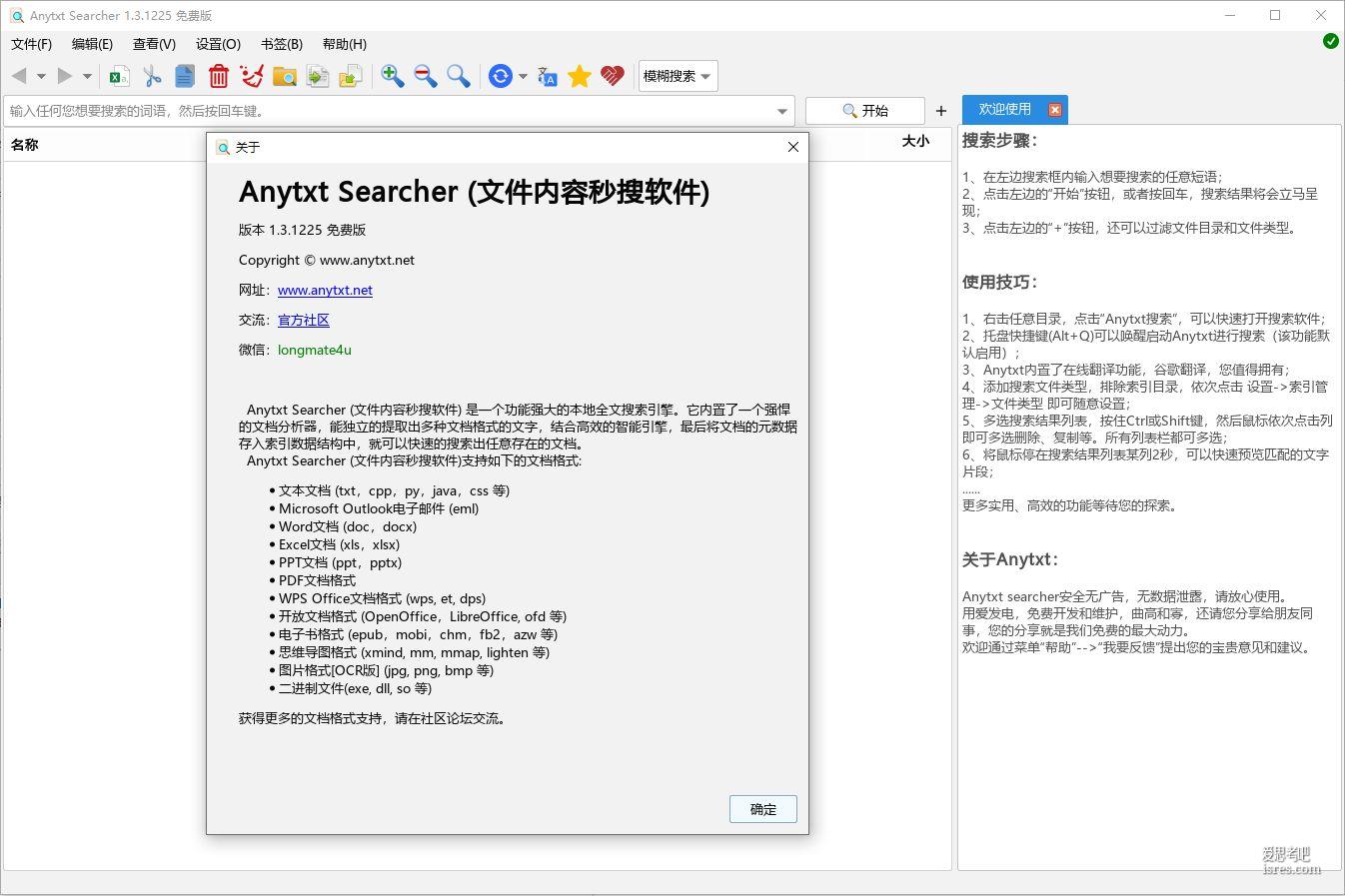
Task: Click the plus filter button
Action: (x=941, y=111)
